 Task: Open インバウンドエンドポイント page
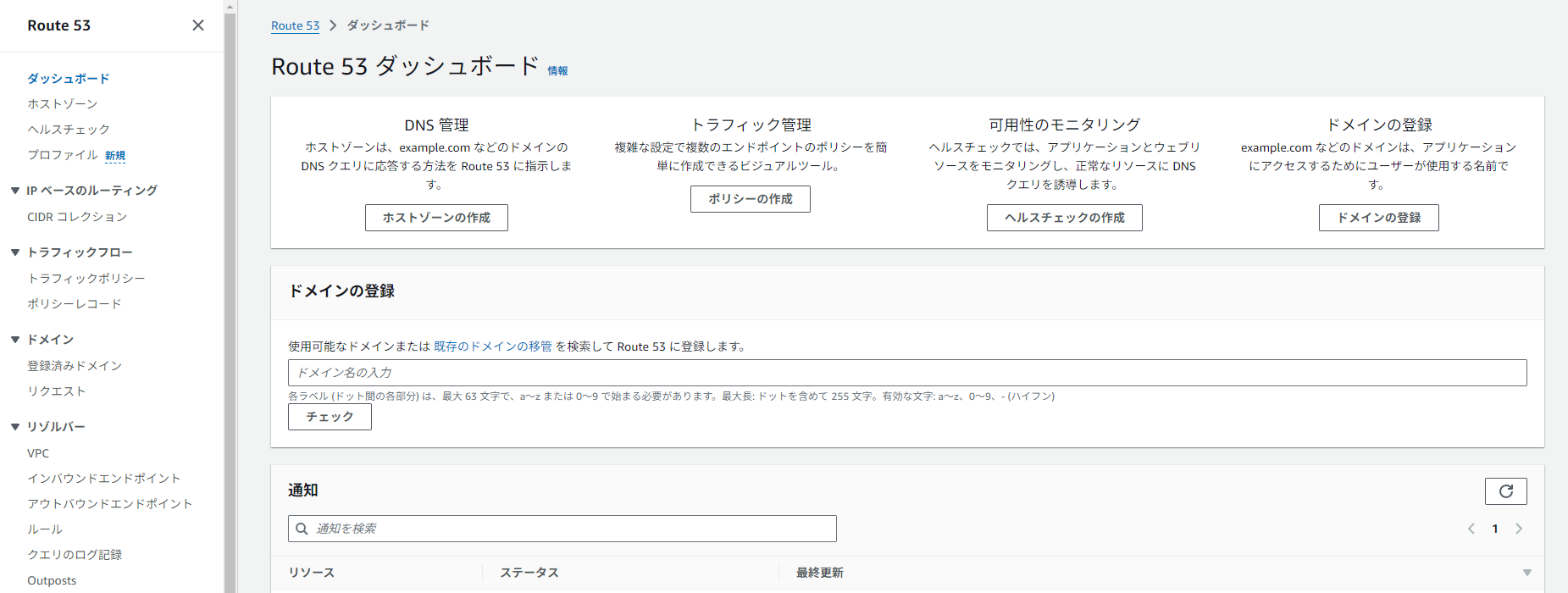[104, 479]
